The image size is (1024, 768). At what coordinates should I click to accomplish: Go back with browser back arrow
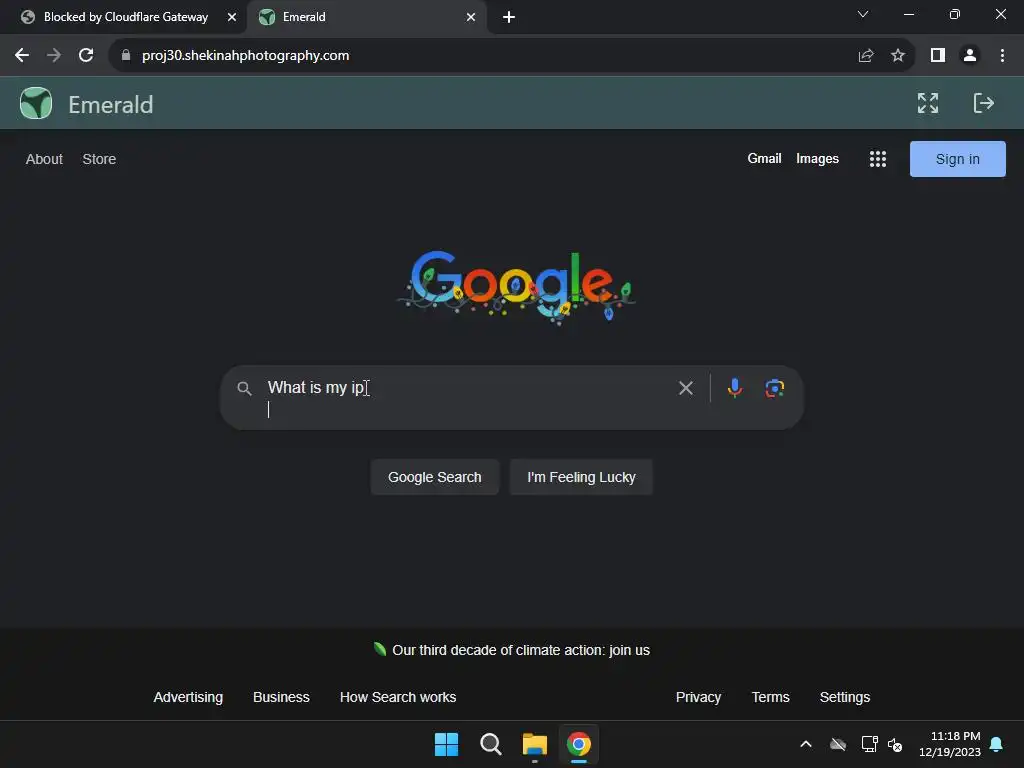(22, 56)
